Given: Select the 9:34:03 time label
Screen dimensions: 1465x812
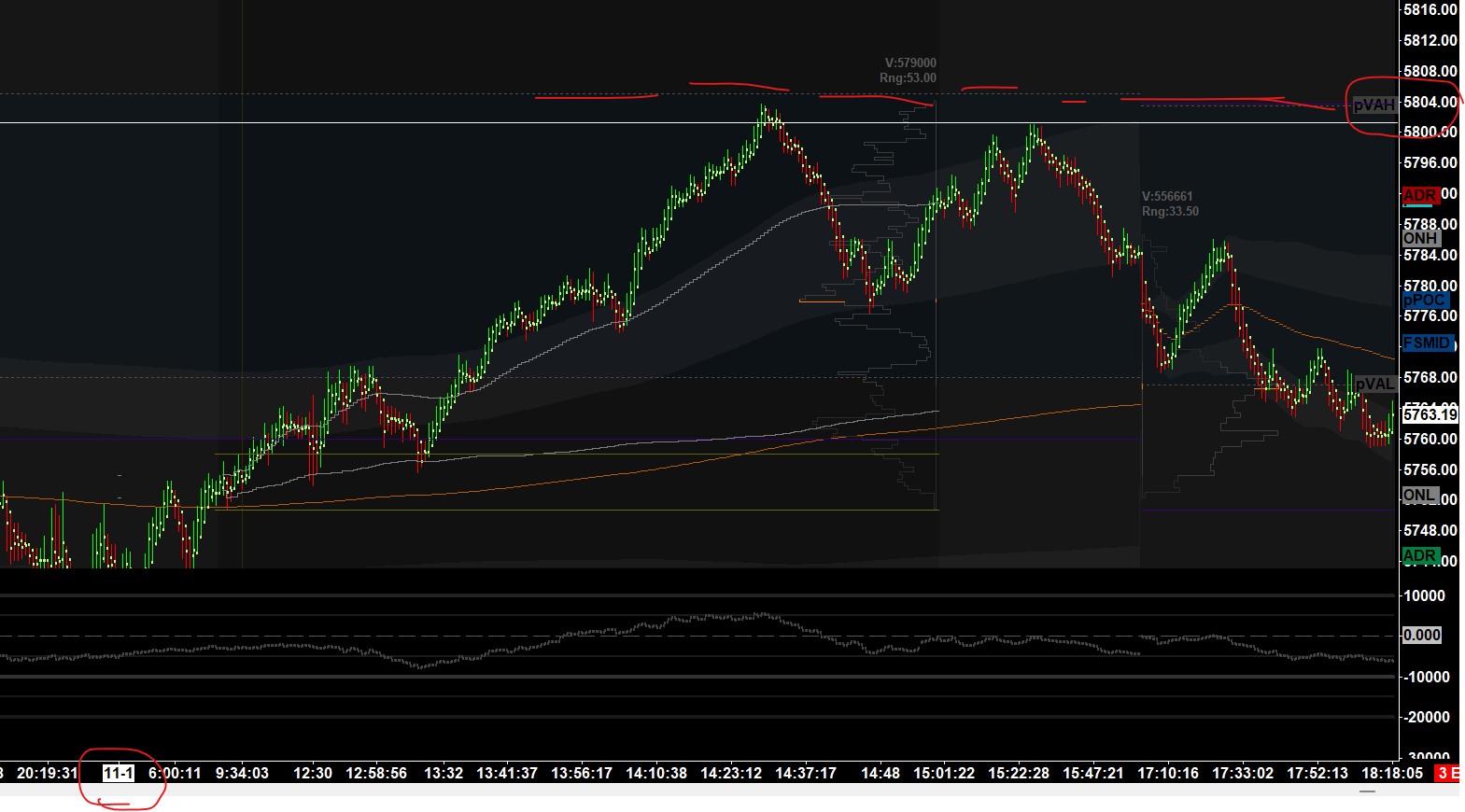Looking at the screenshot, I should click(242, 773).
